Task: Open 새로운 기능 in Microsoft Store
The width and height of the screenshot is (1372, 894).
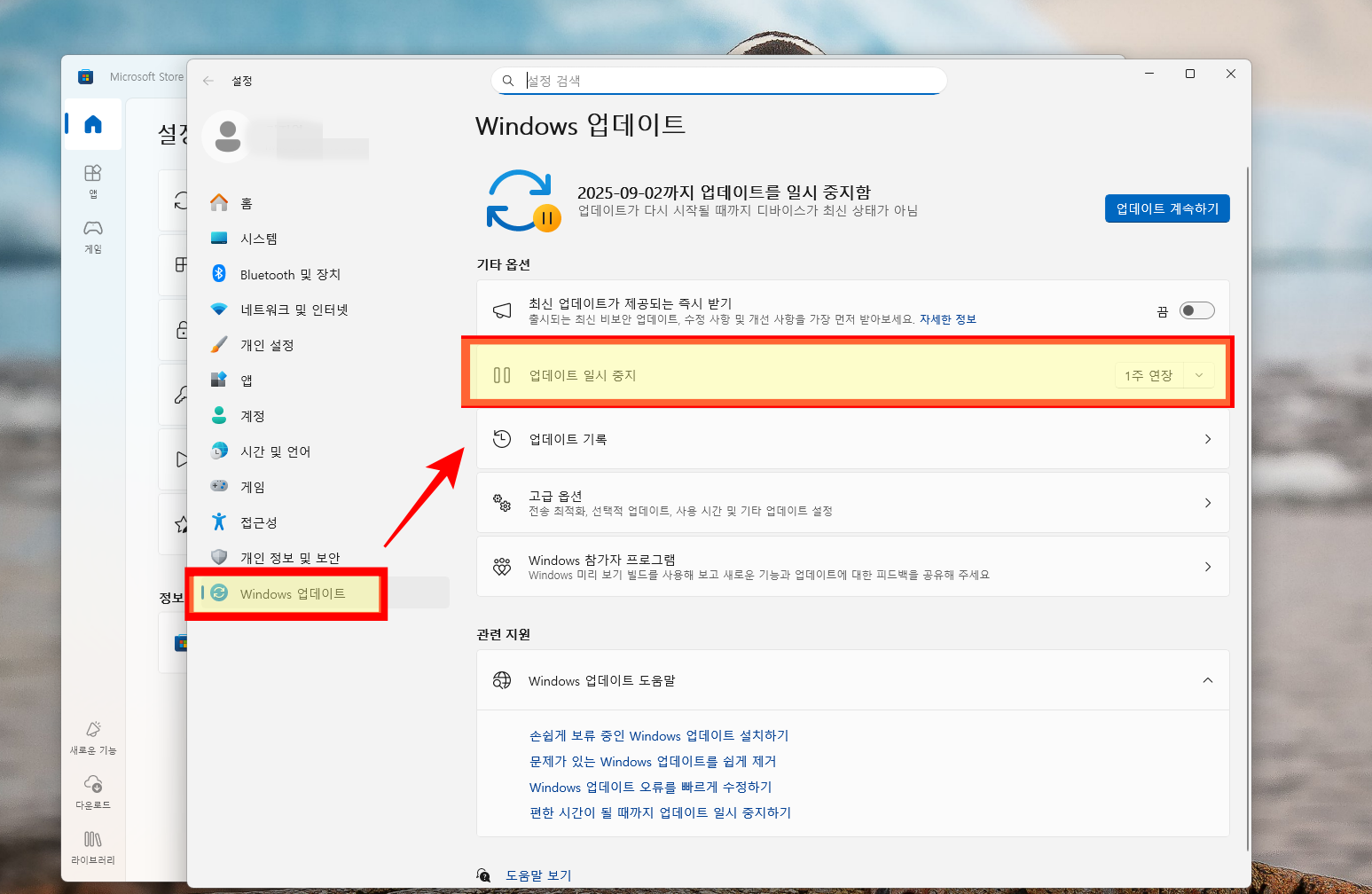Action: 93,738
